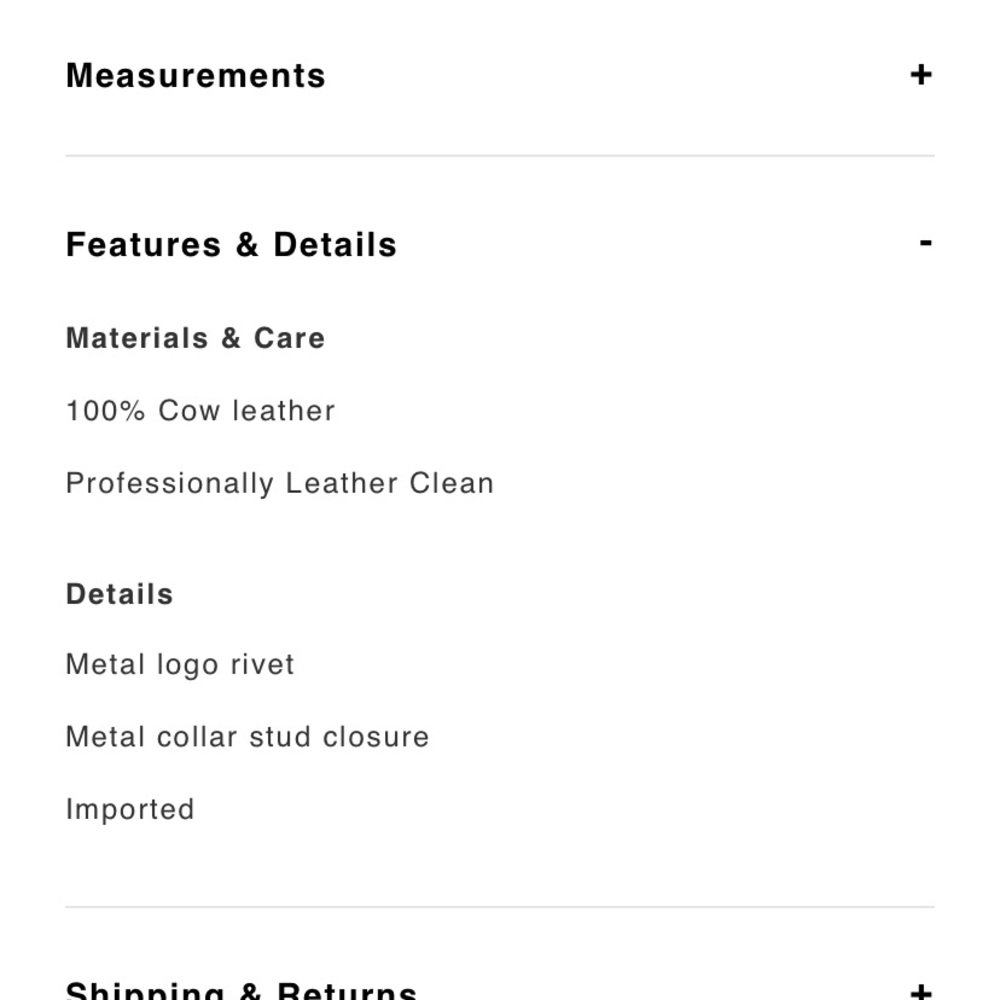Click the Professionally Leather Clean text
The height and width of the screenshot is (1000, 1000).
[279, 484]
